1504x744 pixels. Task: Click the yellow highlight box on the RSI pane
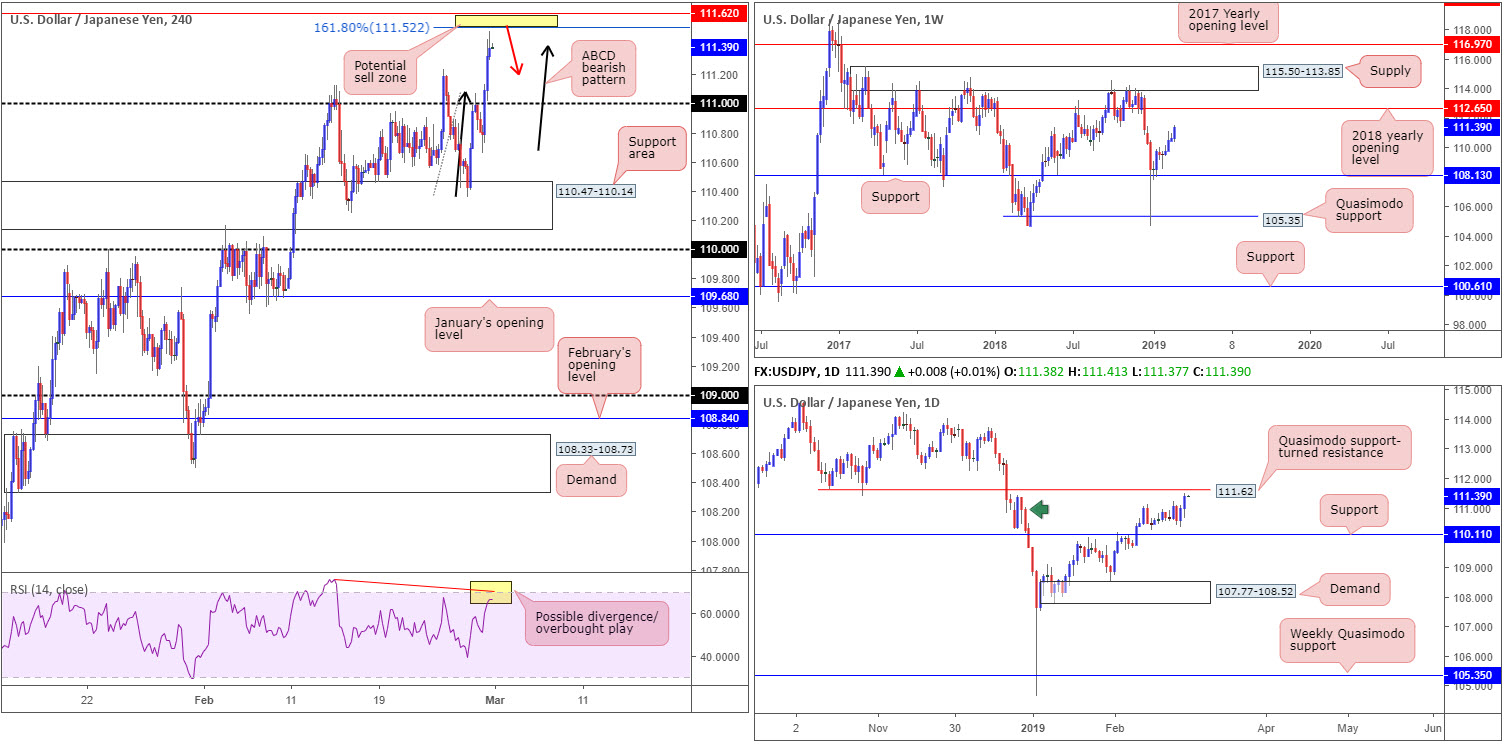491,592
